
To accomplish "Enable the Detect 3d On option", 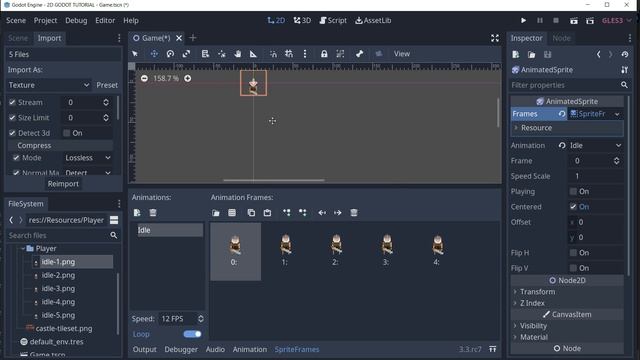I will tap(67, 133).
